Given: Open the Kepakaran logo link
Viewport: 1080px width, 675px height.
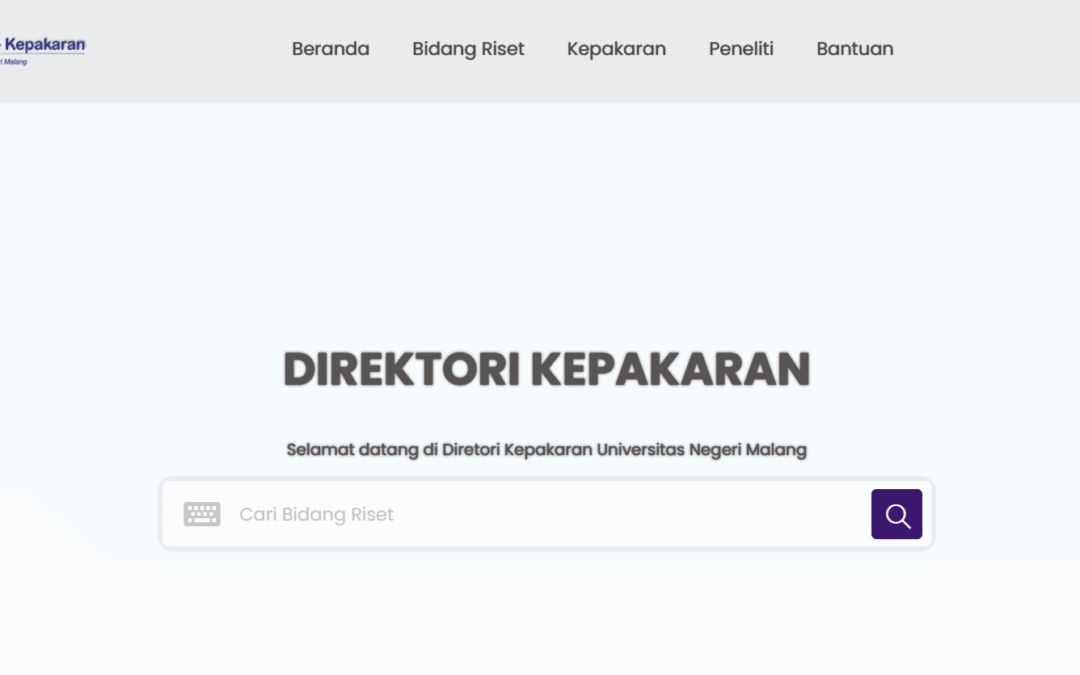Looking at the screenshot, I should [43, 50].
